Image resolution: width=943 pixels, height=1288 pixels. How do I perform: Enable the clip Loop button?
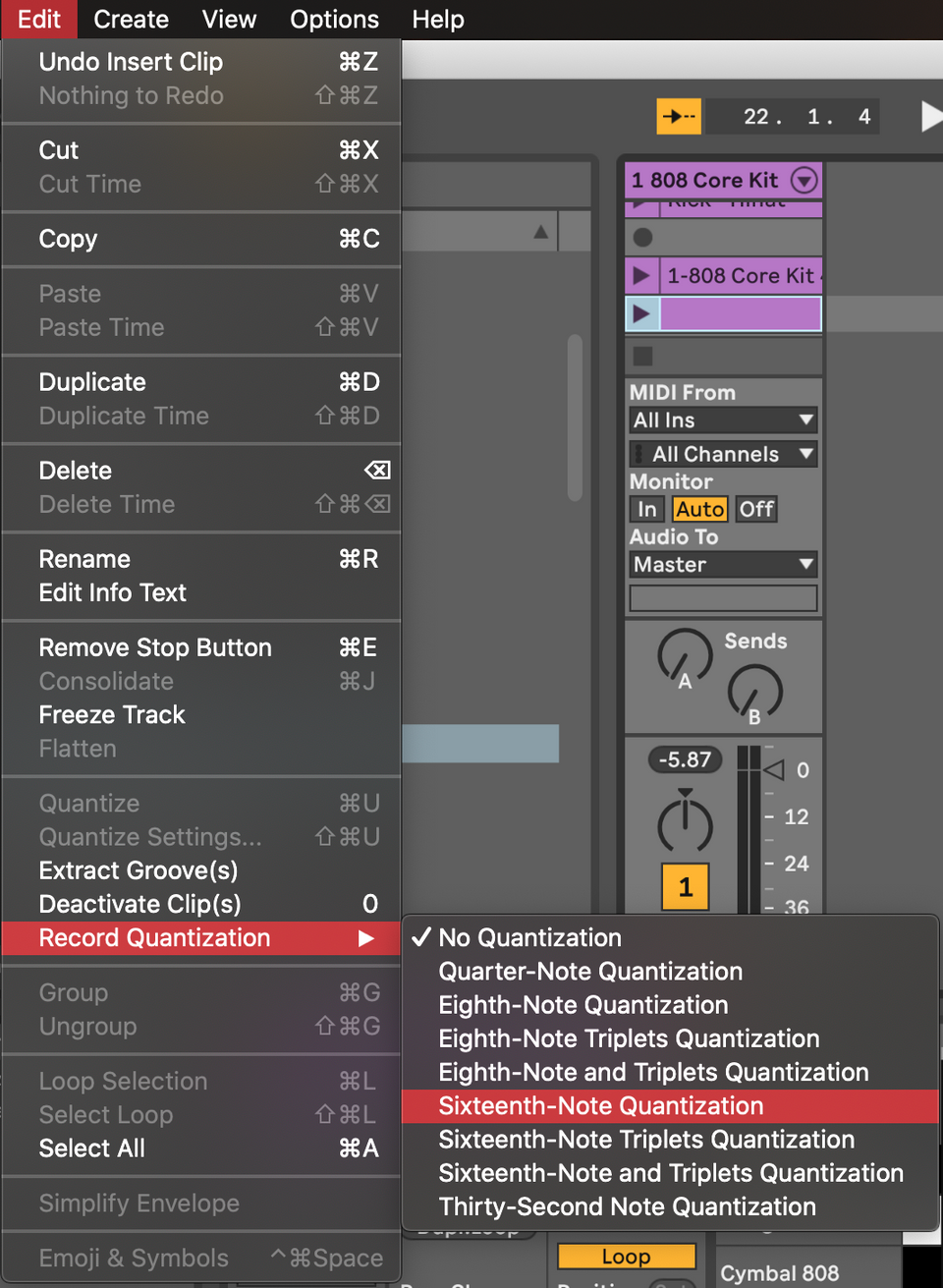coord(627,1257)
